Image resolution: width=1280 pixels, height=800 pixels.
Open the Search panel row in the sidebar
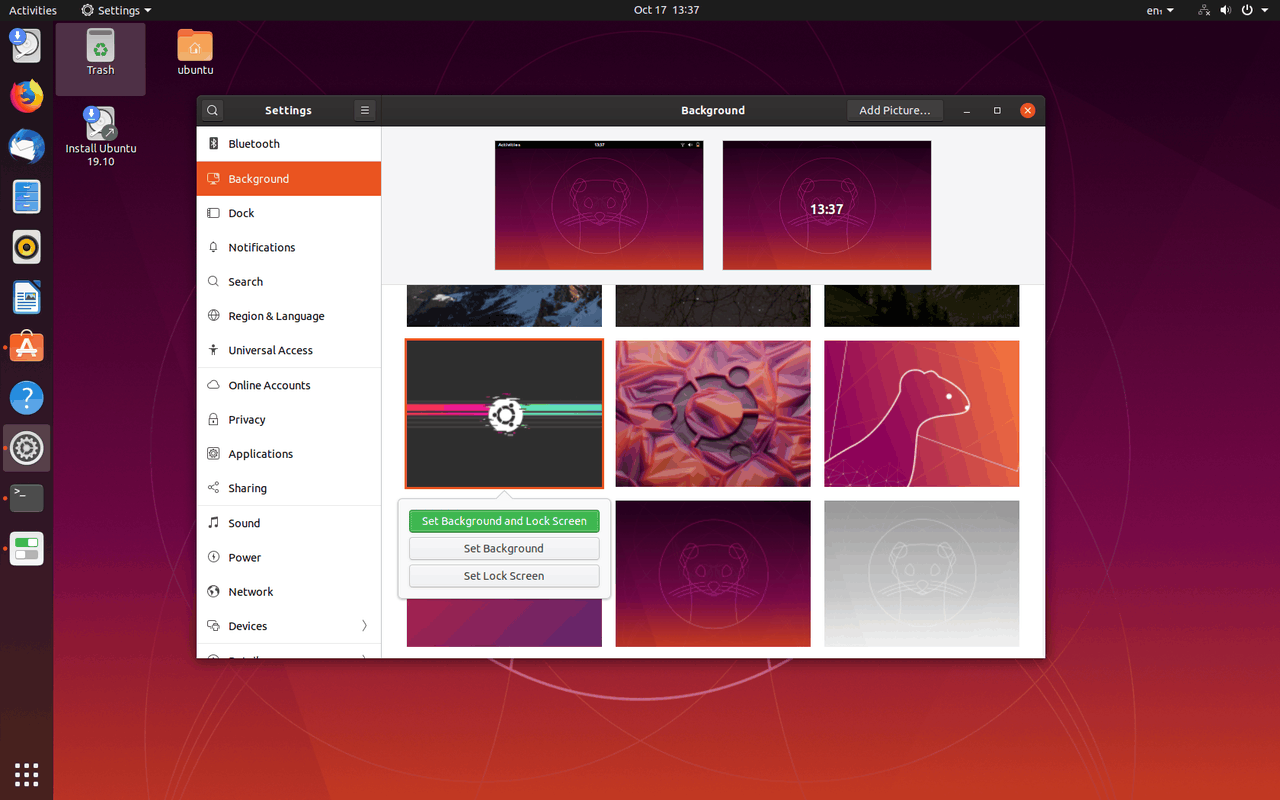tap(289, 282)
